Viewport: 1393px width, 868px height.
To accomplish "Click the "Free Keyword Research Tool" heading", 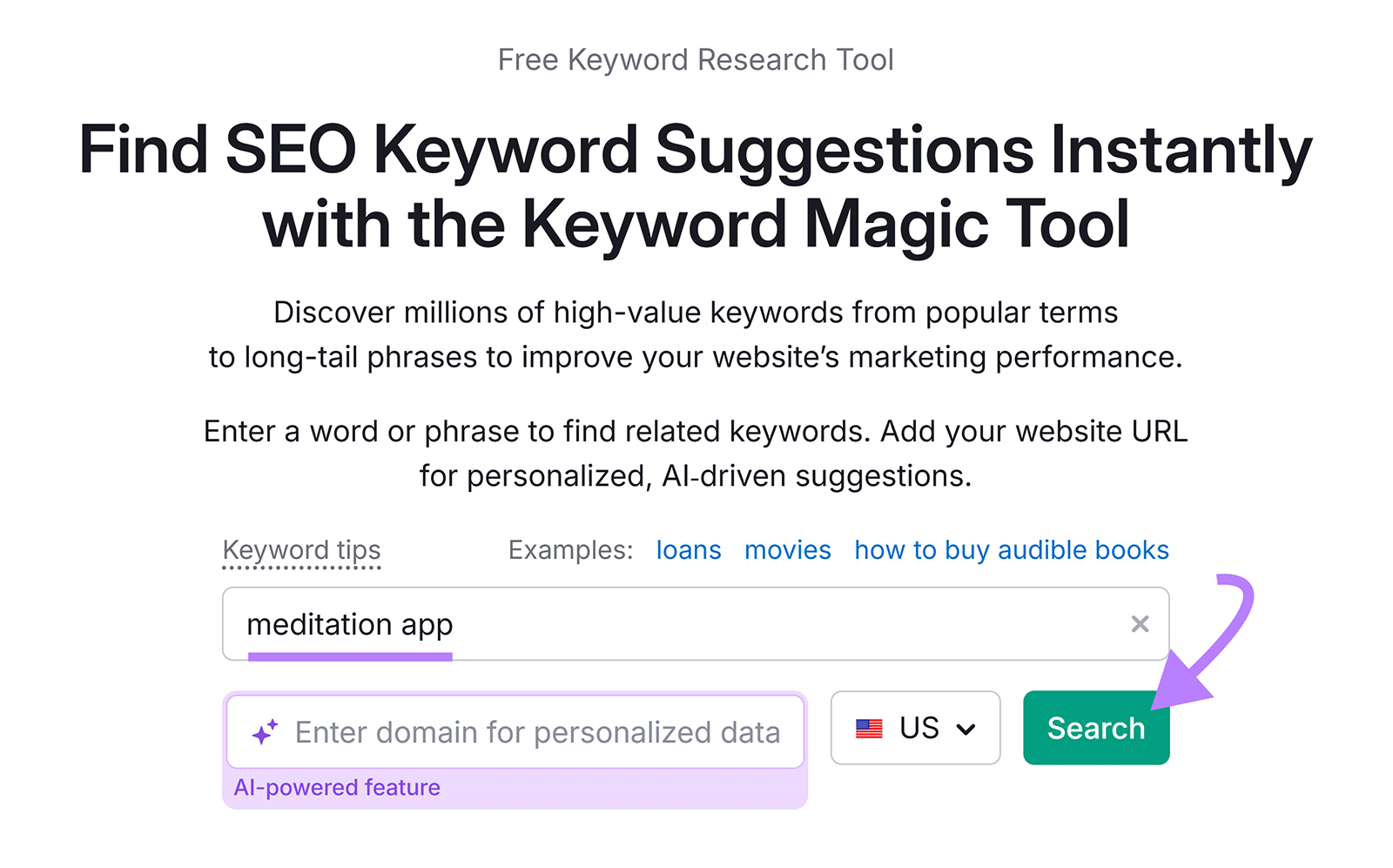I will tap(696, 59).
